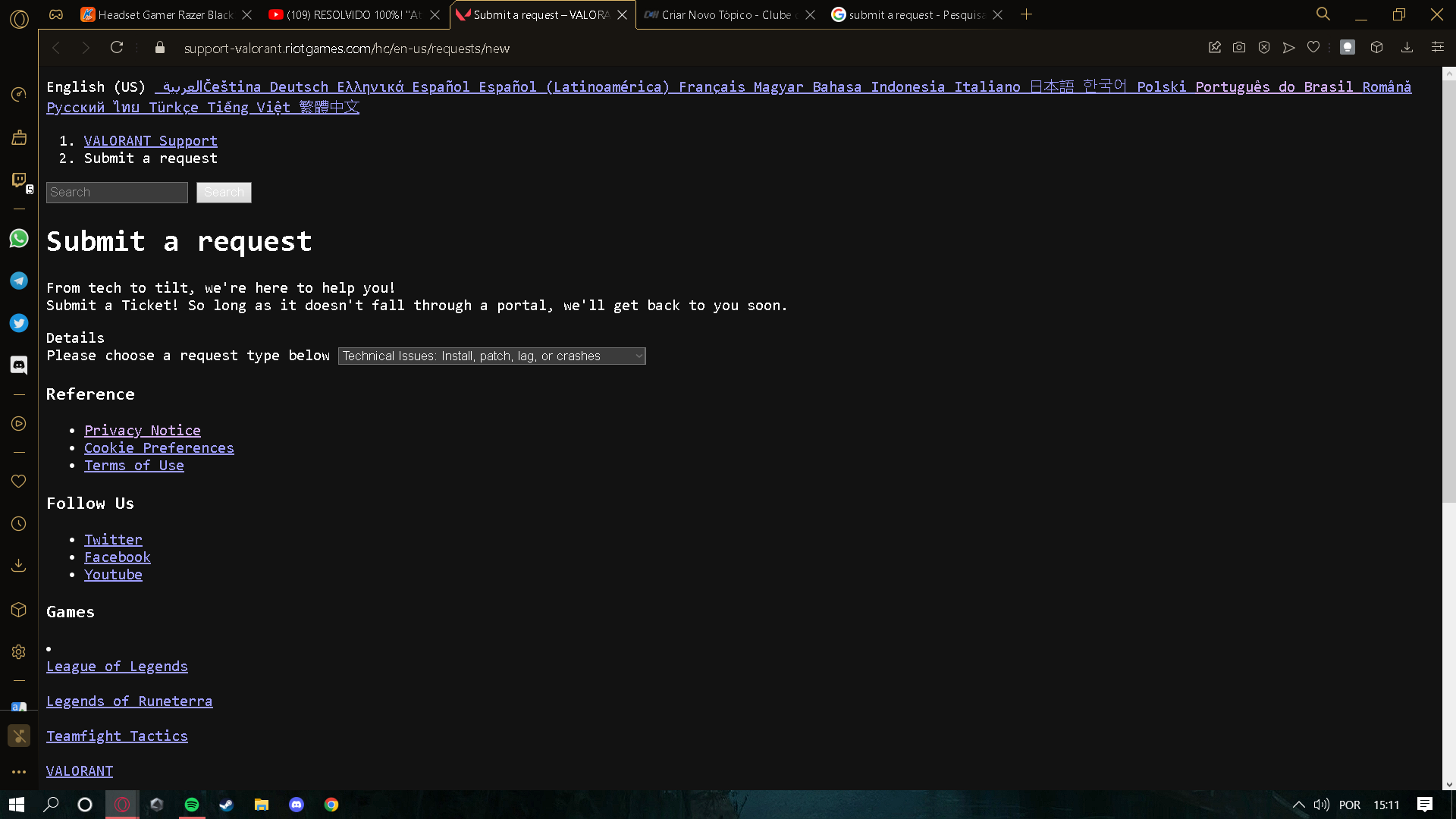Open Player icon in sidebar
The image size is (1456, 819).
pyautogui.click(x=19, y=424)
